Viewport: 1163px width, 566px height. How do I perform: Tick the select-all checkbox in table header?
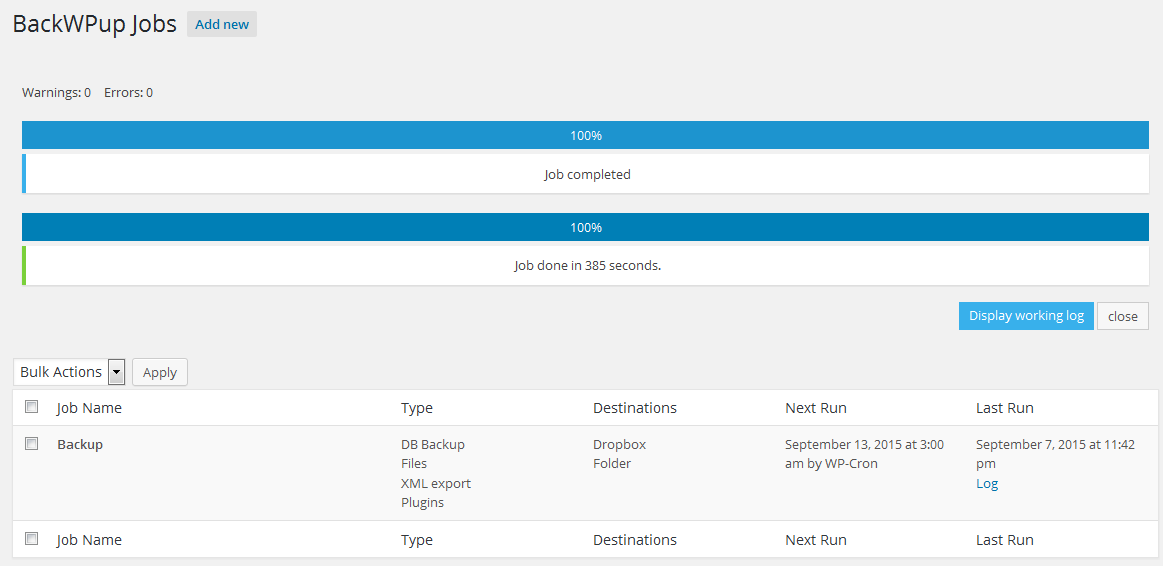[31, 407]
